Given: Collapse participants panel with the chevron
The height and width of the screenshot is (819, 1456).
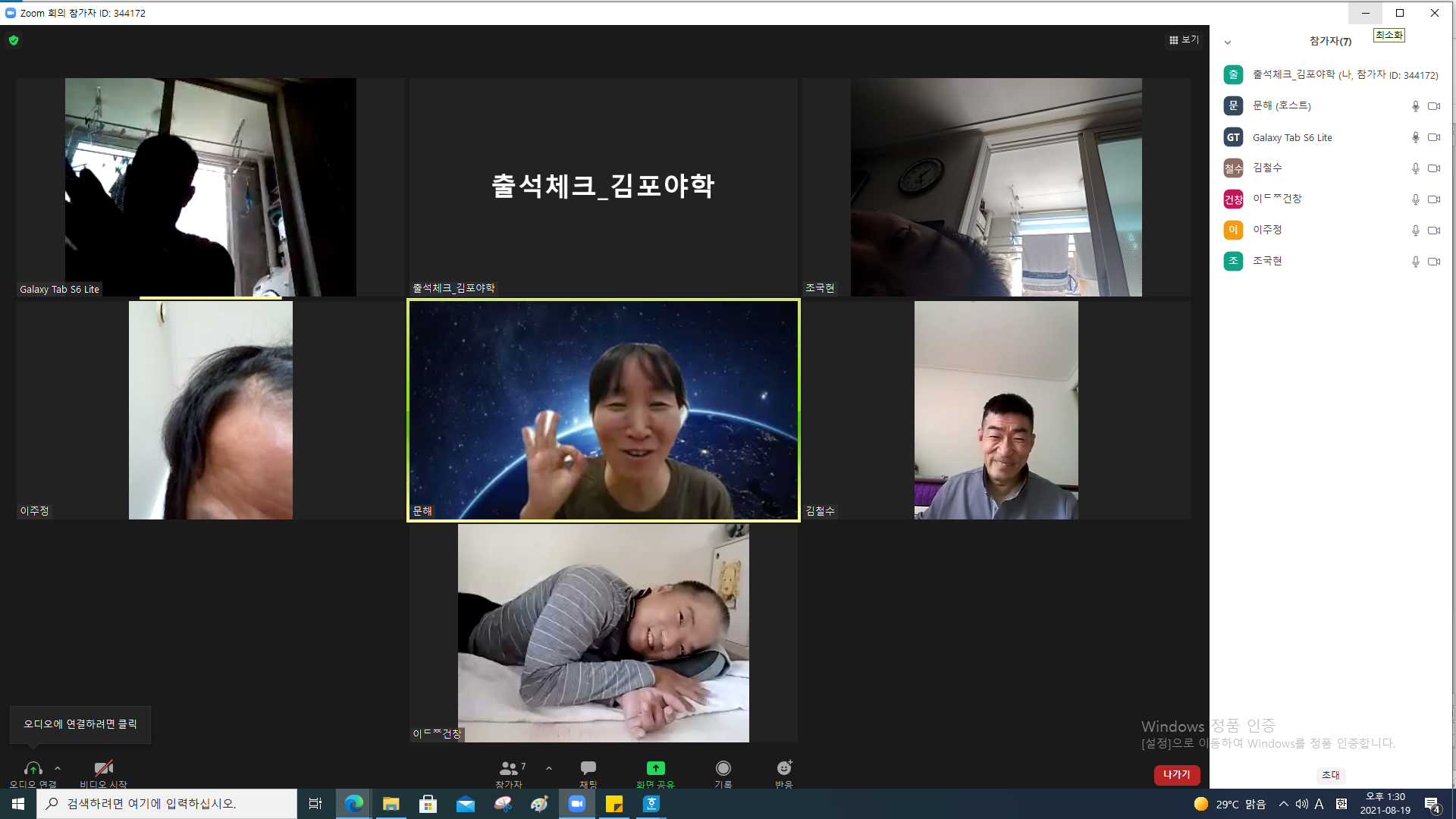Looking at the screenshot, I should (1228, 42).
